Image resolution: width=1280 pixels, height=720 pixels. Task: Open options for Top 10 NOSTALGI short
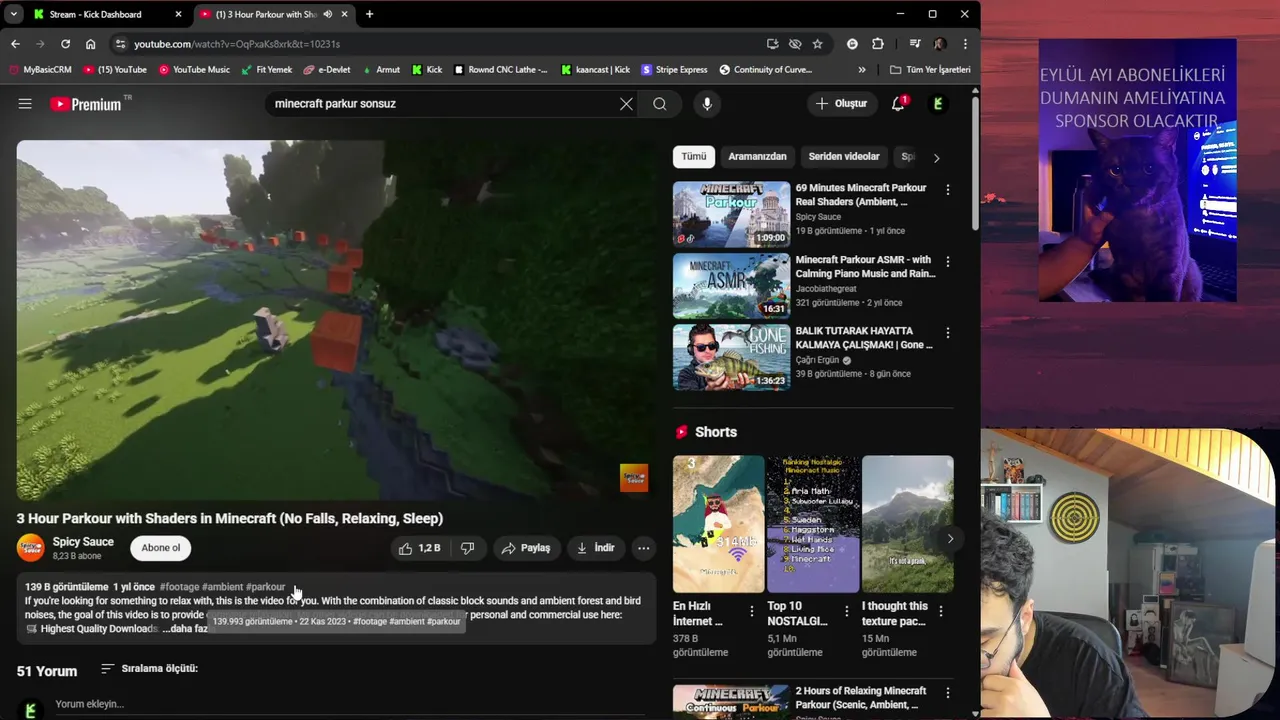(847, 611)
